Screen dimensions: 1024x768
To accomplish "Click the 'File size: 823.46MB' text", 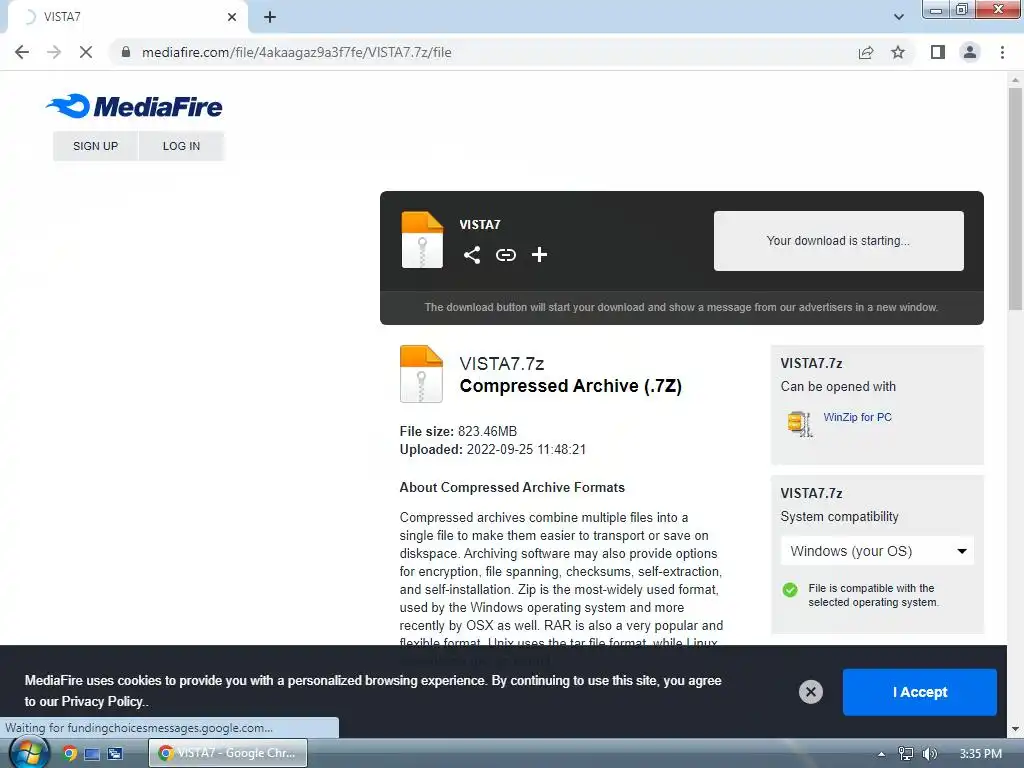I will tap(458, 431).
